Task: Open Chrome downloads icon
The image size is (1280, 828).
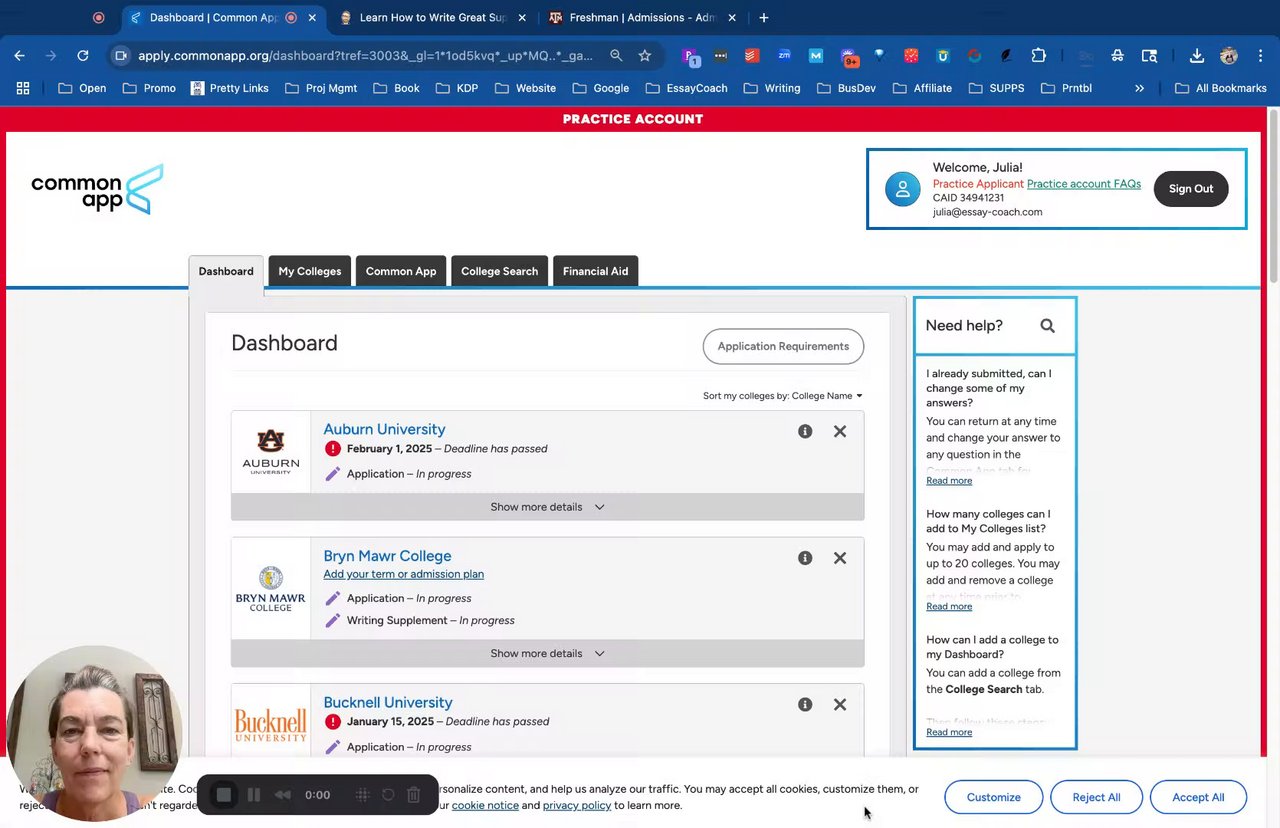Action: pyautogui.click(x=1197, y=56)
